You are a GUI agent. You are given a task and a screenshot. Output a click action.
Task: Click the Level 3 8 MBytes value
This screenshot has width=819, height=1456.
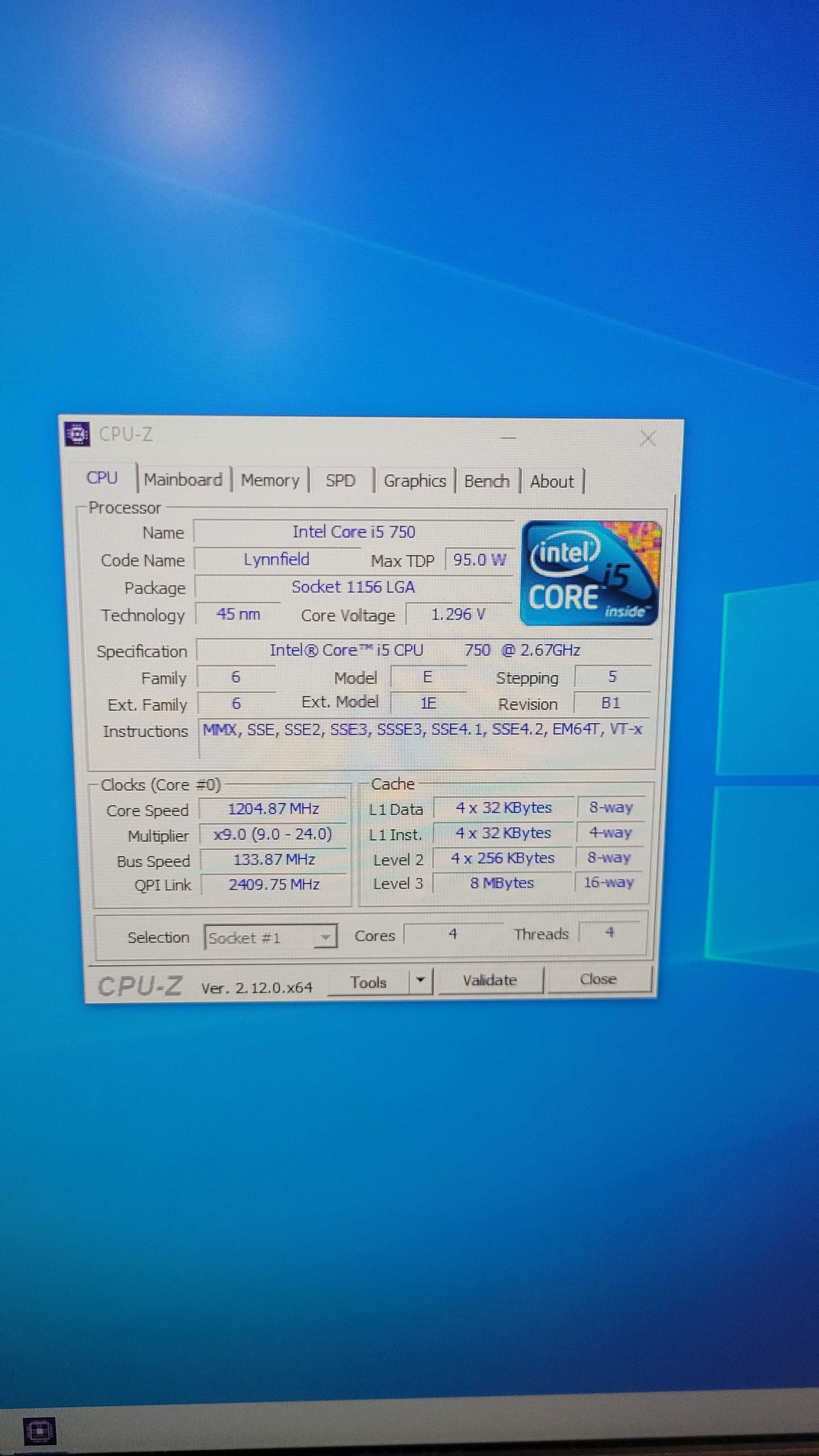[502, 883]
